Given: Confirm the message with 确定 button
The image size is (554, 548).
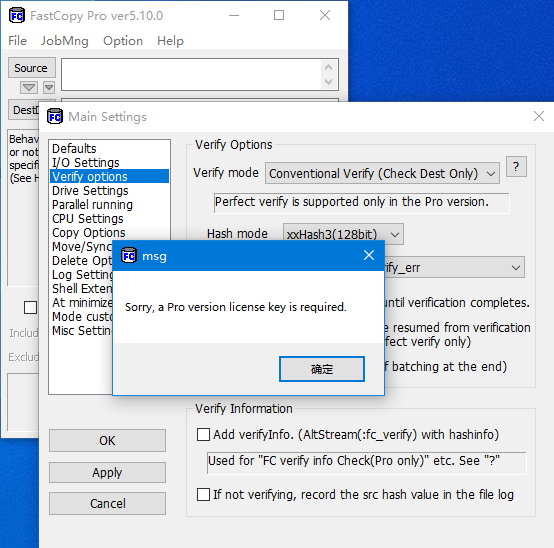Looking at the screenshot, I should (322, 369).
